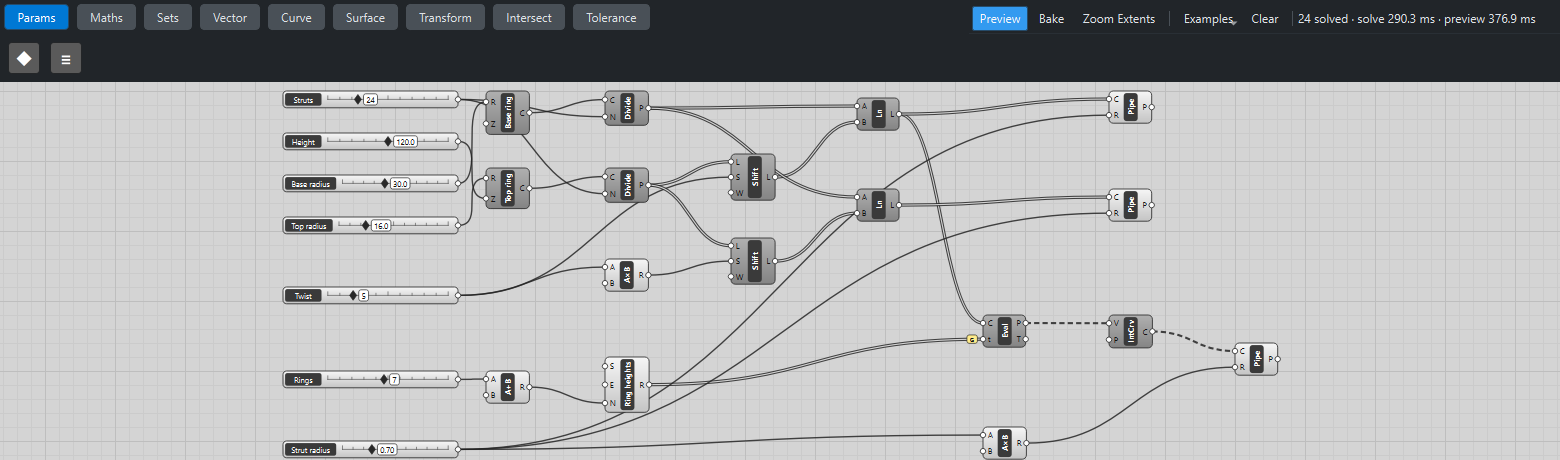Viewport: 1560px width, 460px height.
Task: Click the yellow G graft tag on Eval
Action: point(972,339)
